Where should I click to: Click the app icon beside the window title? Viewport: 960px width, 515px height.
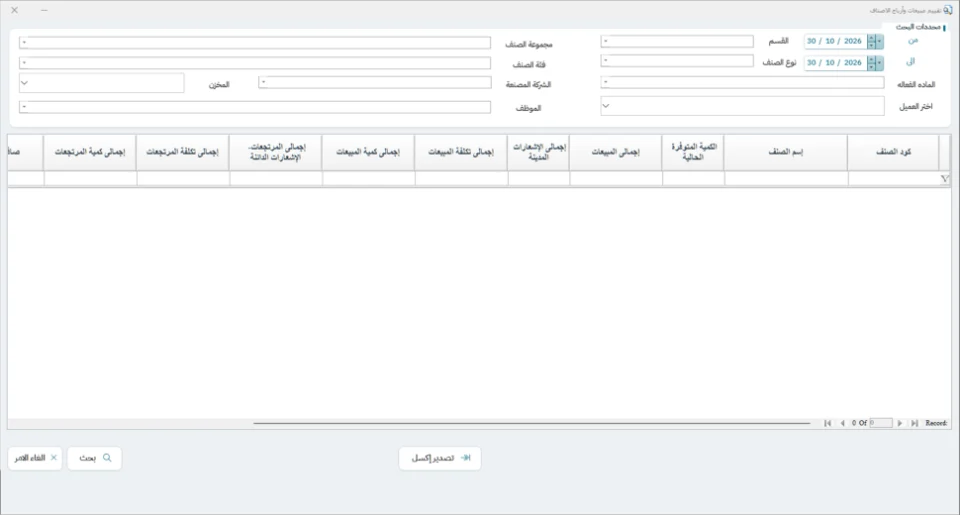948,10
